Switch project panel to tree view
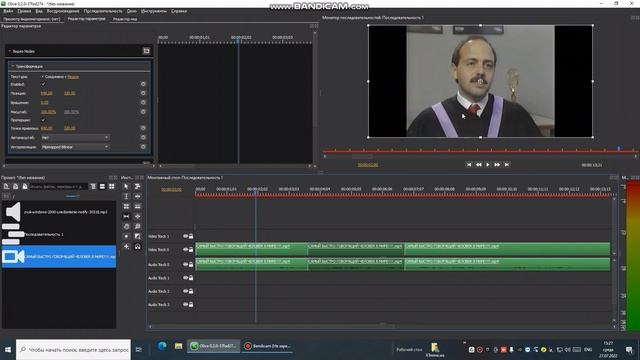 point(93,187)
